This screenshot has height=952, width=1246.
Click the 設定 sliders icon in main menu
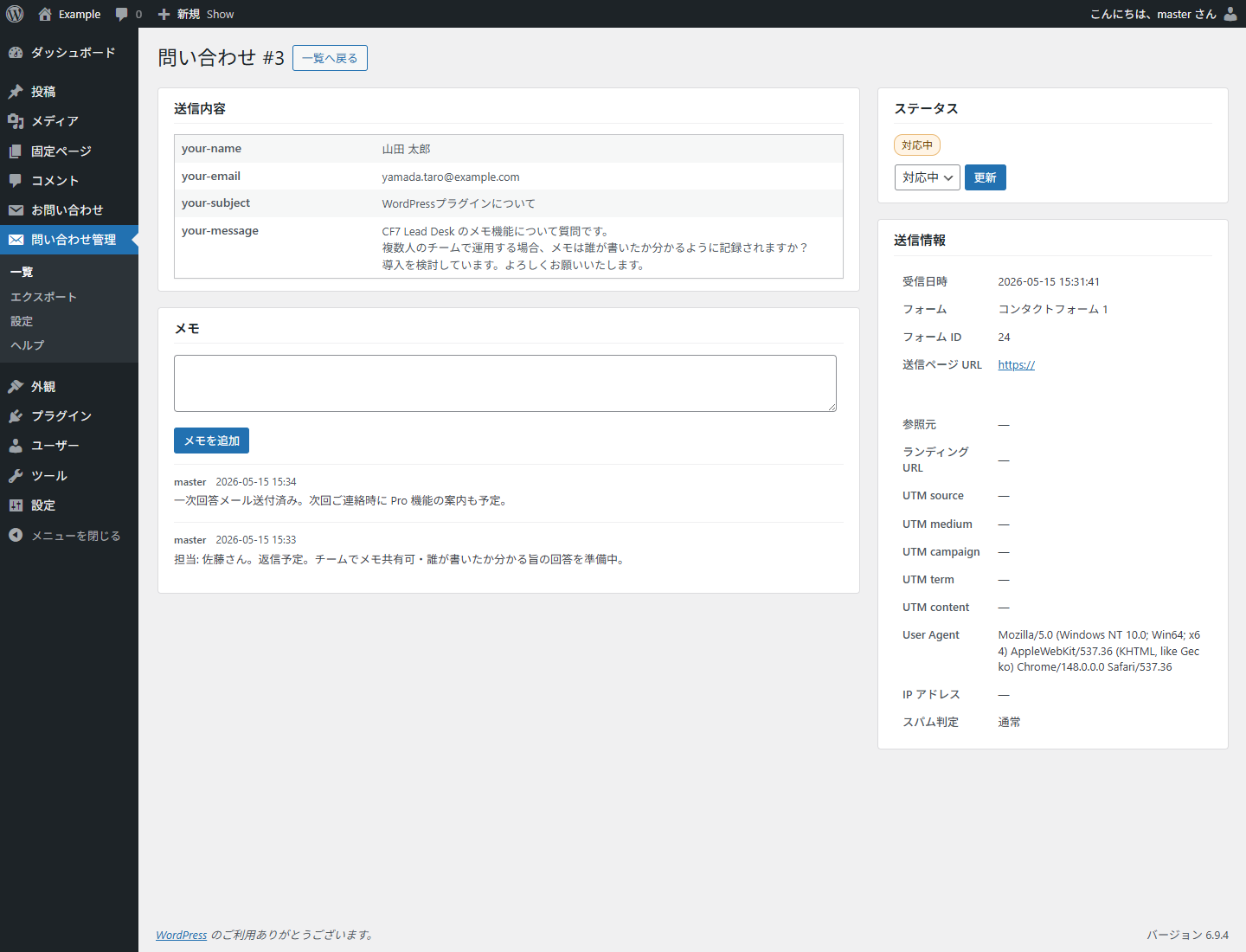coord(16,505)
